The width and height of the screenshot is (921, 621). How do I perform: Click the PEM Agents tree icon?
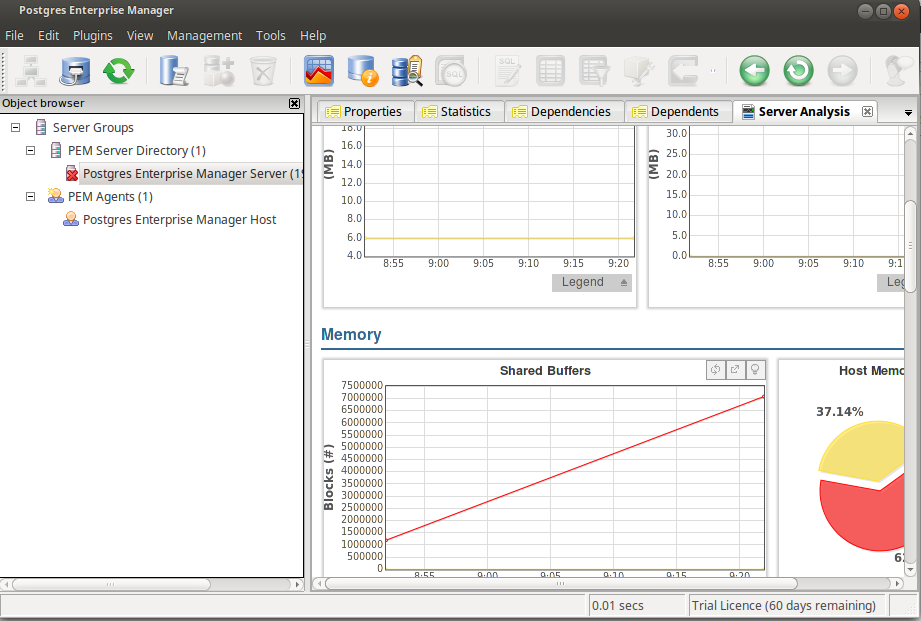click(x=56, y=196)
